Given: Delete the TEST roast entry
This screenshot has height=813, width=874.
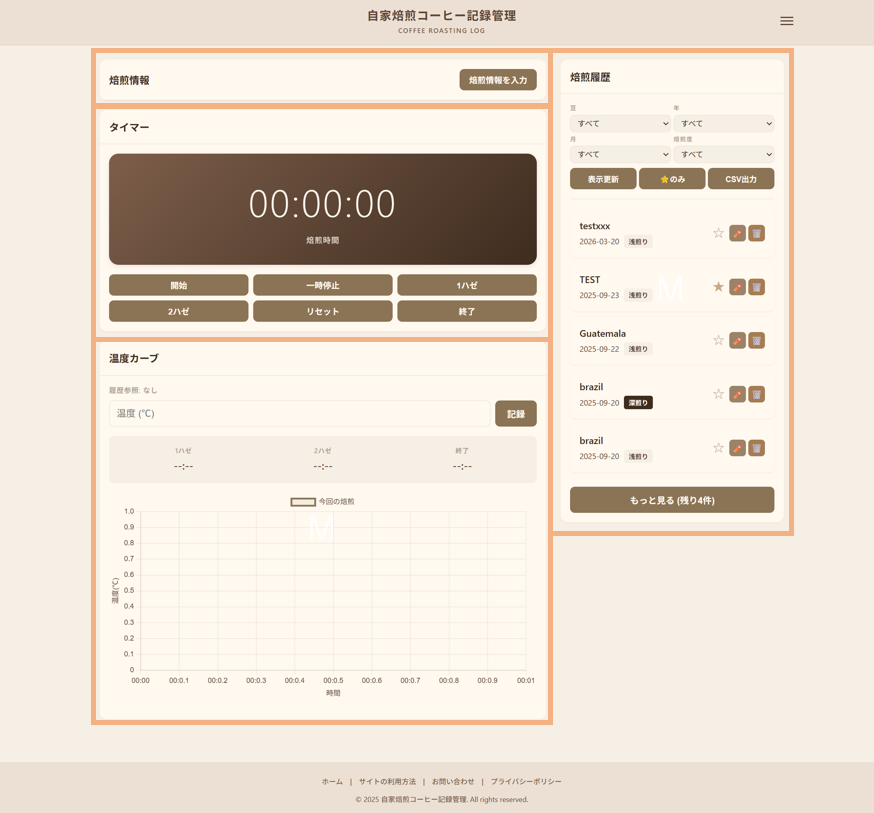Looking at the screenshot, I should (x=756, y=287).
